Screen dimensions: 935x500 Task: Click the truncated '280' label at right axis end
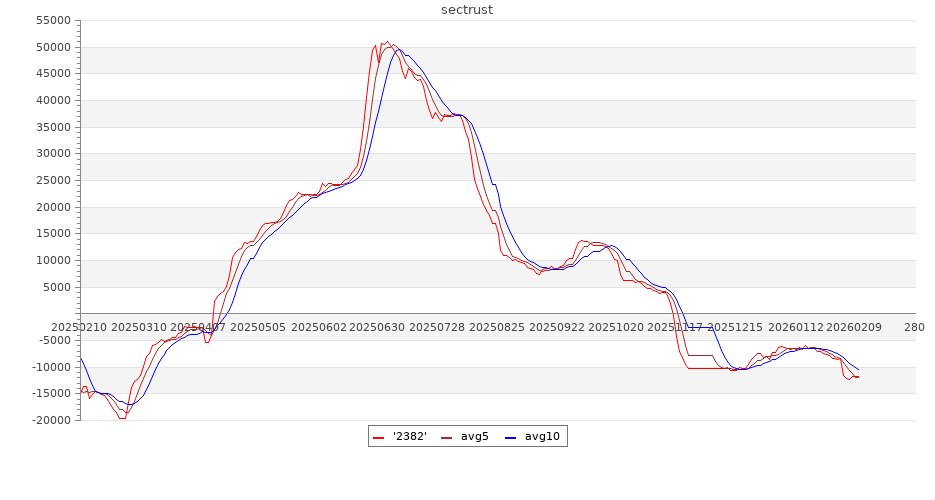914,327
